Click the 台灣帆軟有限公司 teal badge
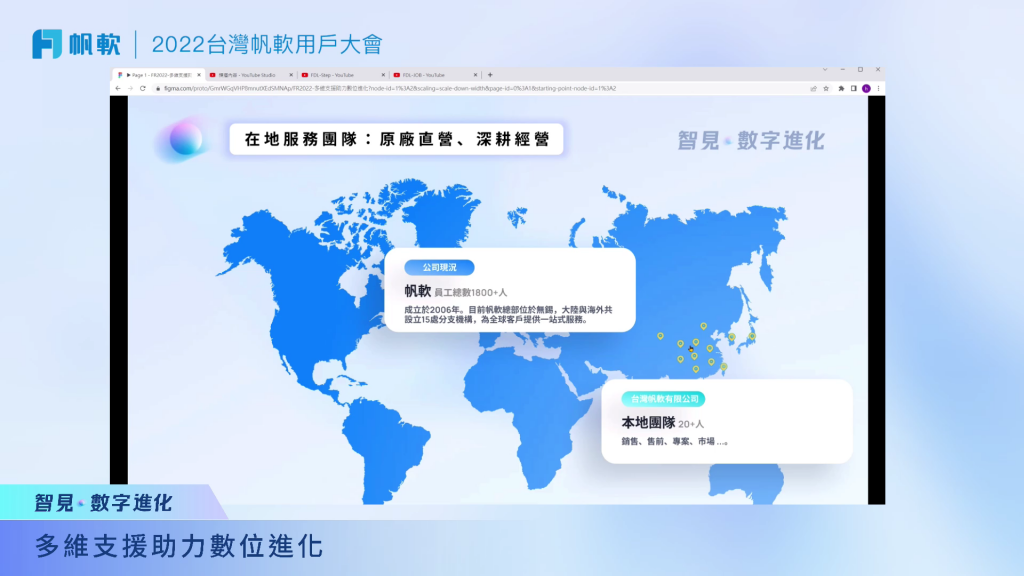 [x=664, y=398]
